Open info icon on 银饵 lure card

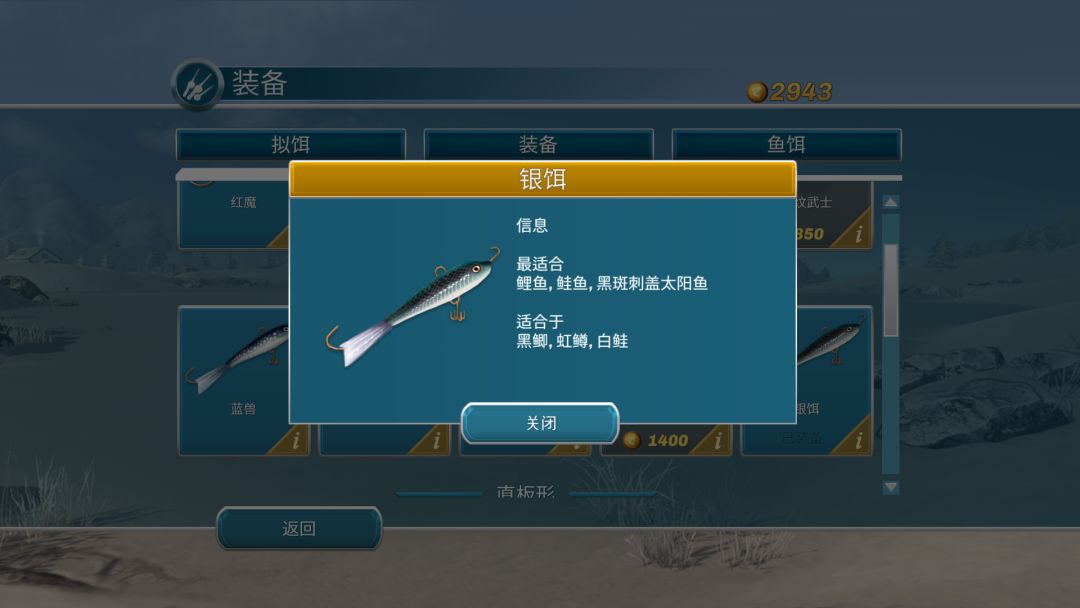click(x=858, y=440)
